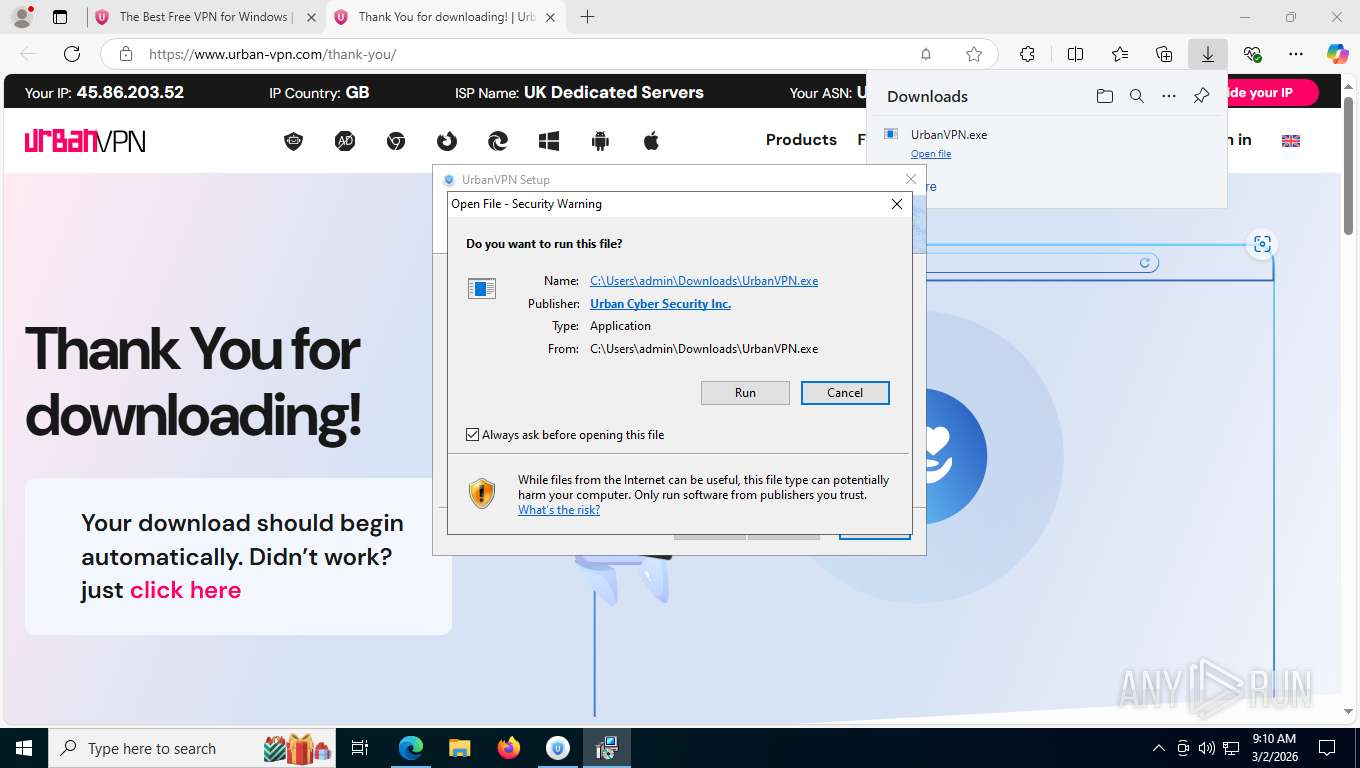Cancel the security warning dialog
The height and width of the screenshot is (768, 1360).
click(845, 393)
